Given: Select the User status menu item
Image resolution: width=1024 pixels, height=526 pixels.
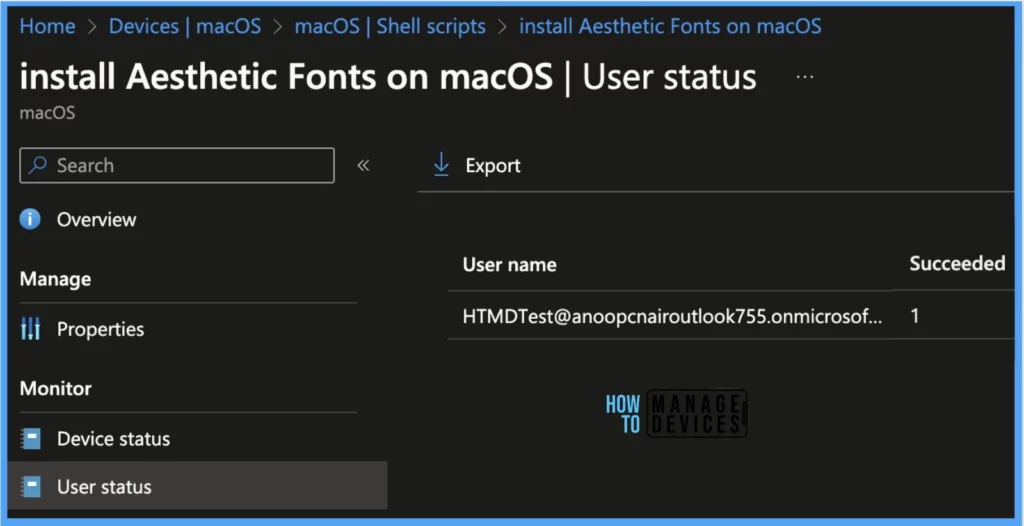Looking at the screenshot, I should 197,485.
